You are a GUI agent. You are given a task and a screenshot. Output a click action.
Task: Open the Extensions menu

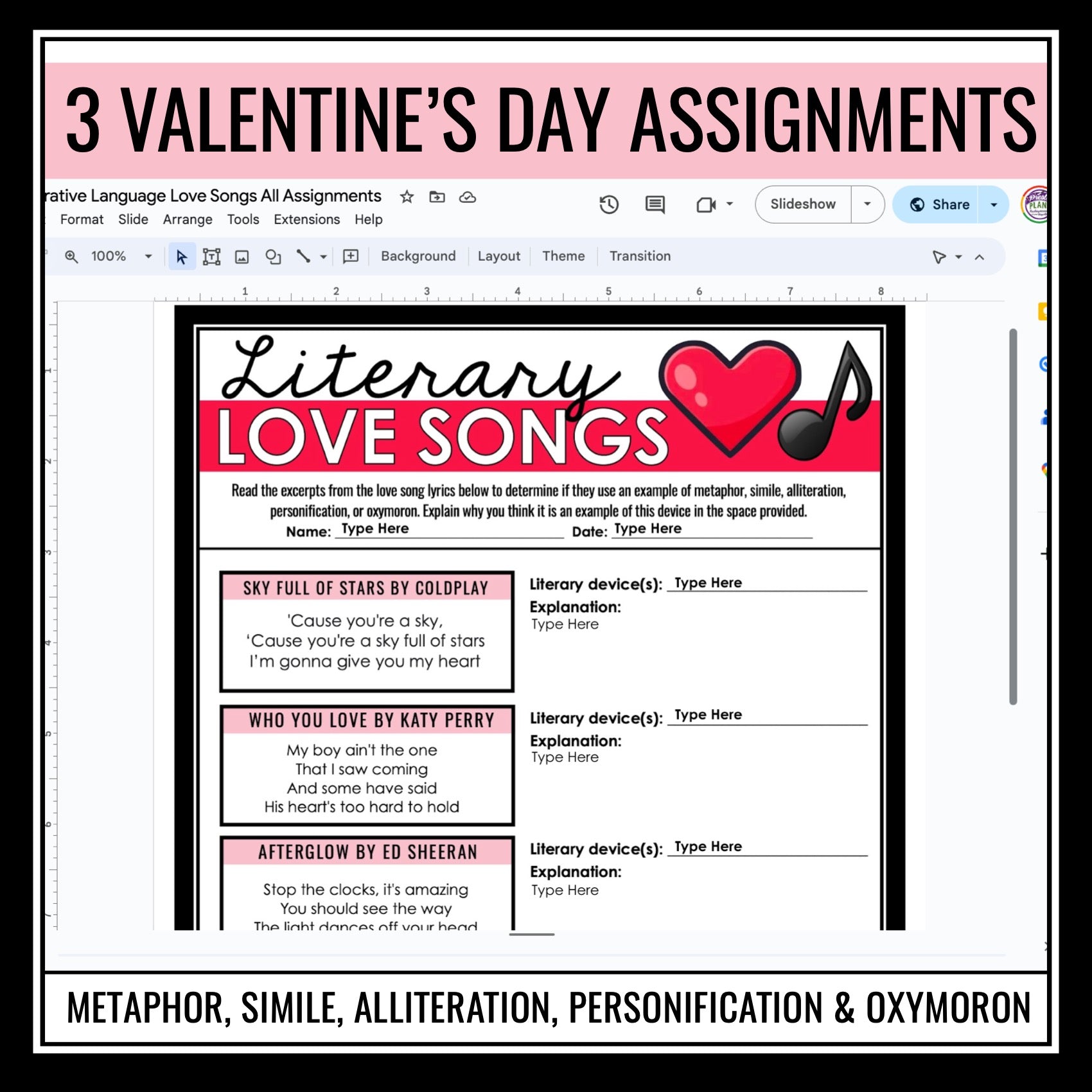coord(306,220)
